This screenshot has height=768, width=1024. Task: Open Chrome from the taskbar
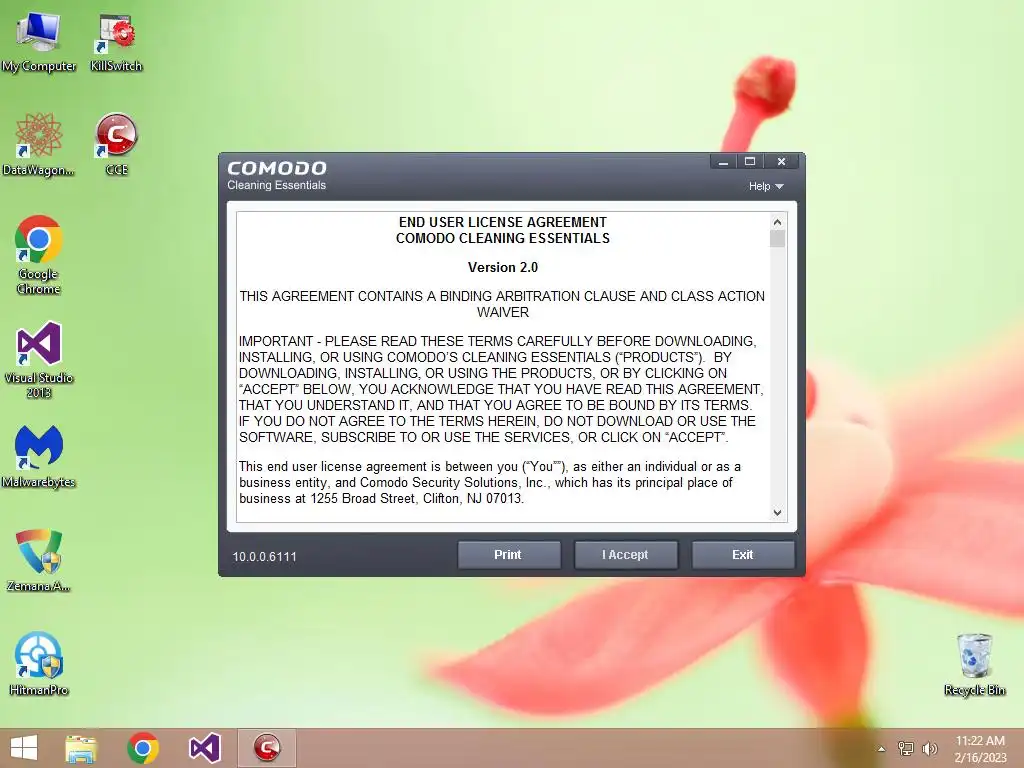(143, 748)
